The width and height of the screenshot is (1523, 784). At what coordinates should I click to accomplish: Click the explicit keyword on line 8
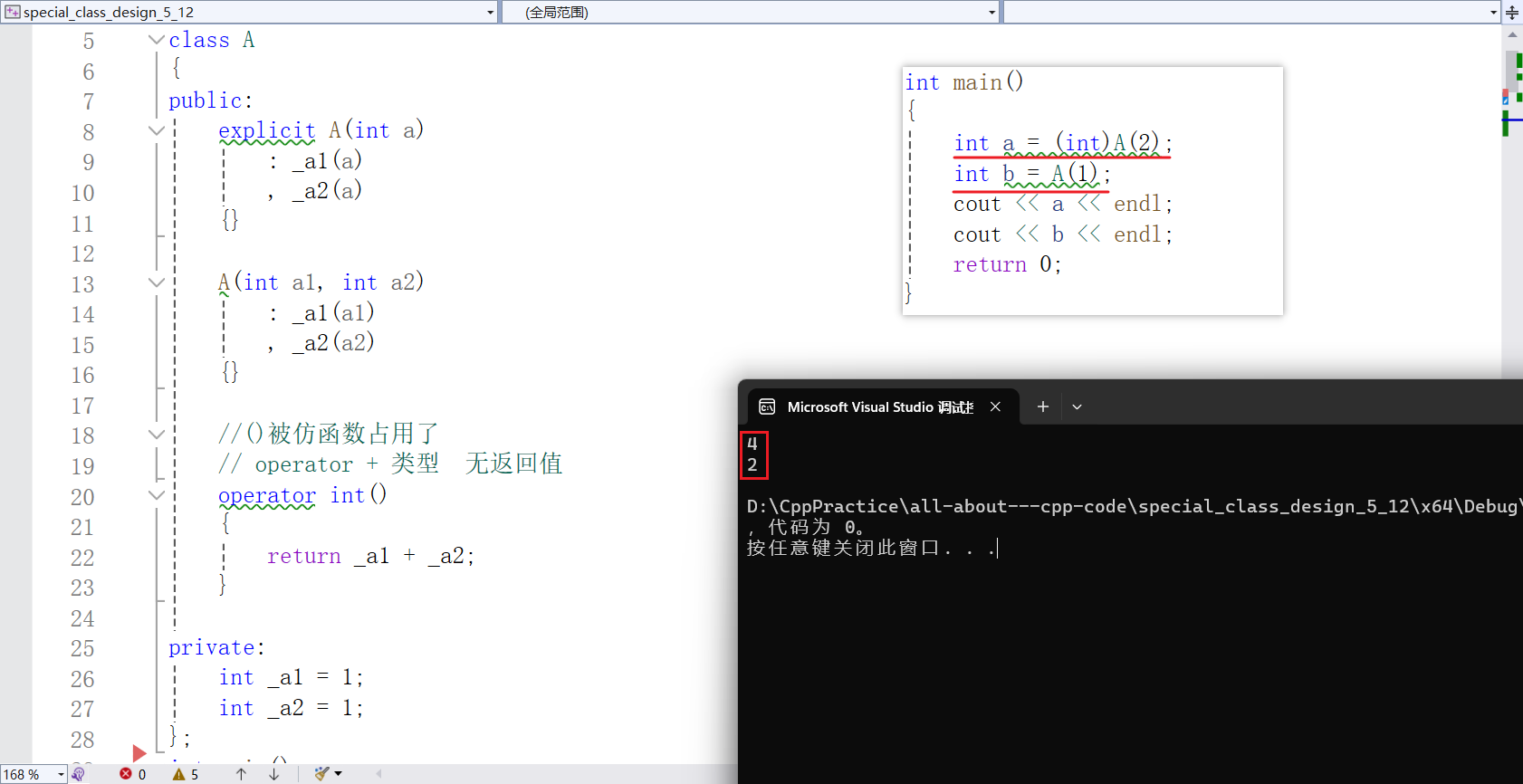point(267,130)
